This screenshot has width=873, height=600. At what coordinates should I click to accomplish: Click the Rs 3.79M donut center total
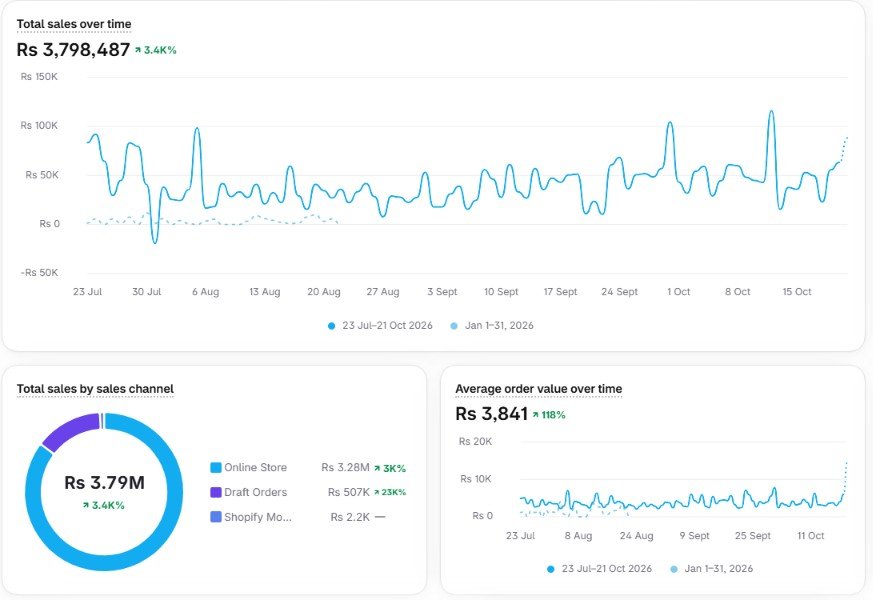click(x=104, y=483)
